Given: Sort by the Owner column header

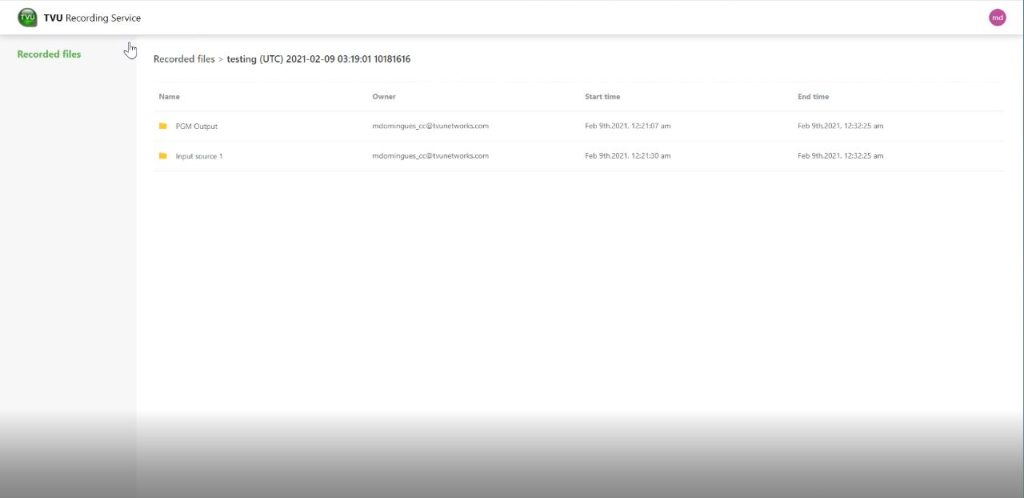Looking at the screenshot, I should coord(384,97).
